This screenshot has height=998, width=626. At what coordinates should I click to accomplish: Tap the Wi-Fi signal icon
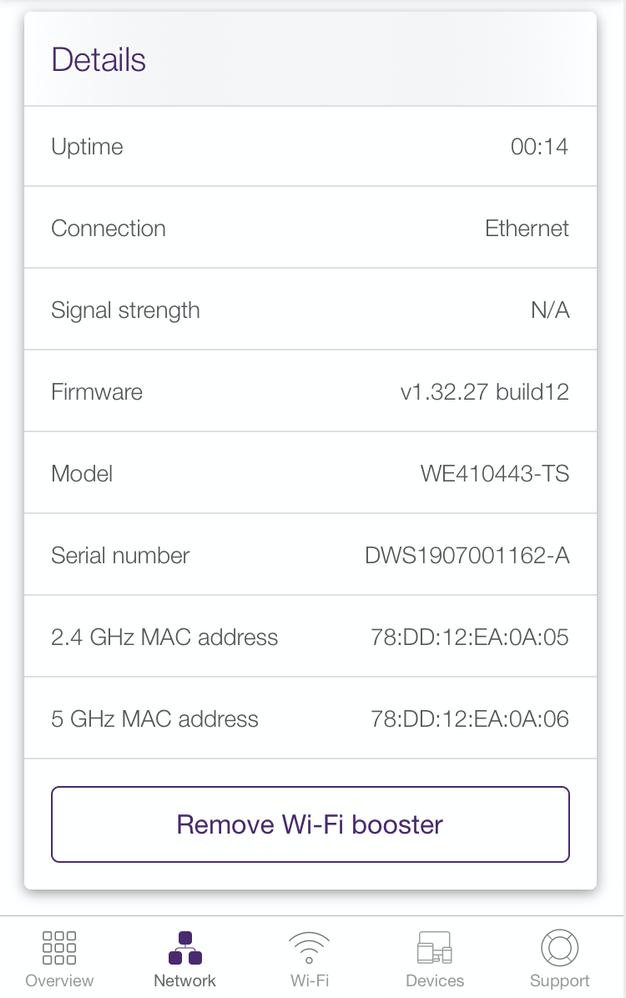click(310, 946)
